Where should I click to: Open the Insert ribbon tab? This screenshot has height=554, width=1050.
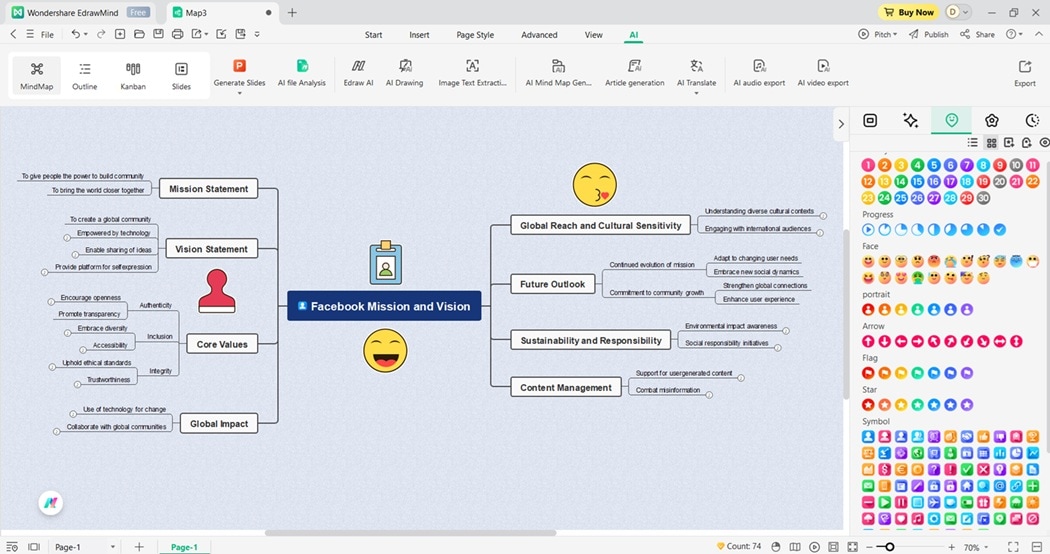[419, 35]
